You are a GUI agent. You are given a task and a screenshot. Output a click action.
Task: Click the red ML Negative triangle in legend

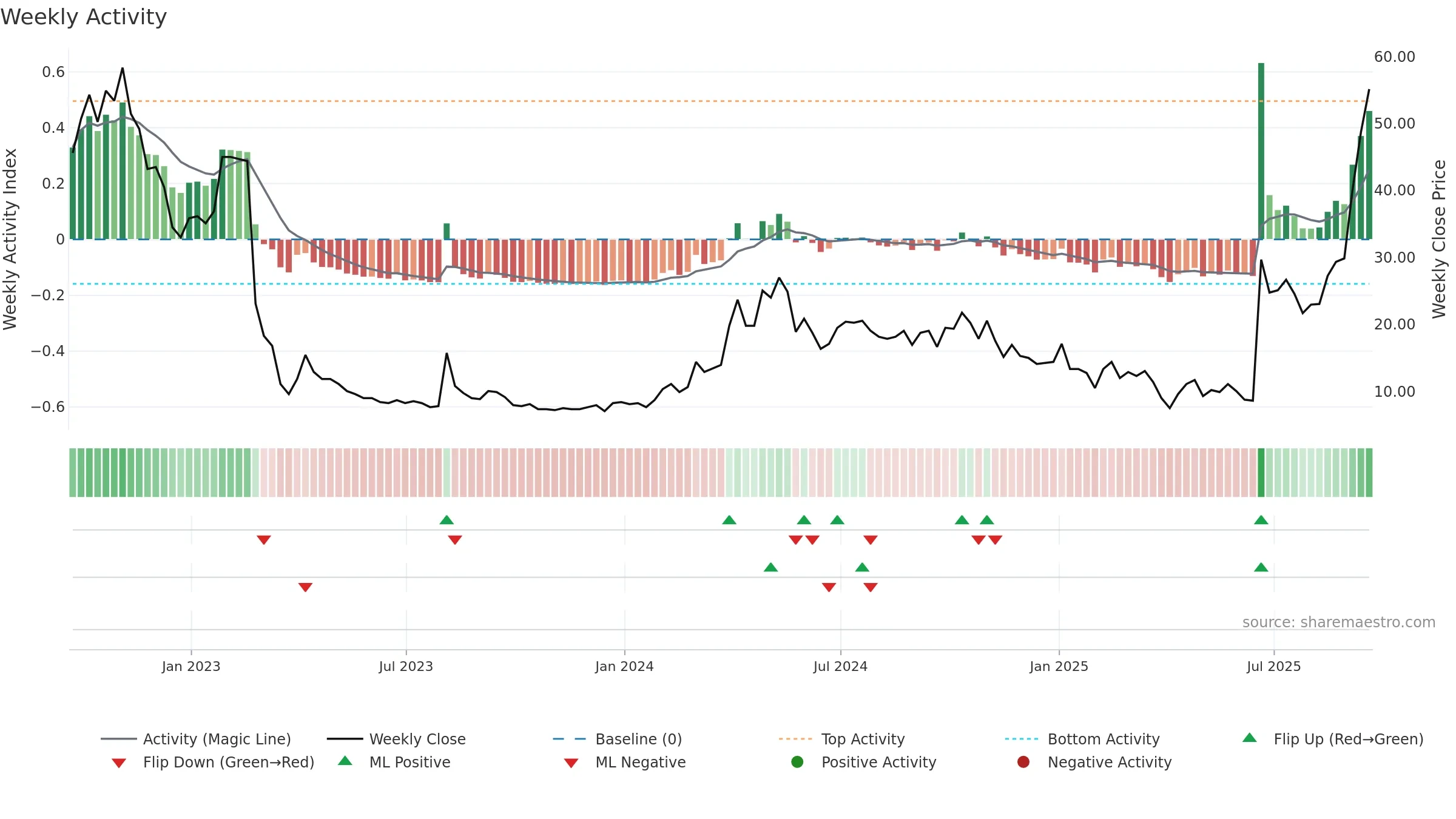tap(571, 763)
